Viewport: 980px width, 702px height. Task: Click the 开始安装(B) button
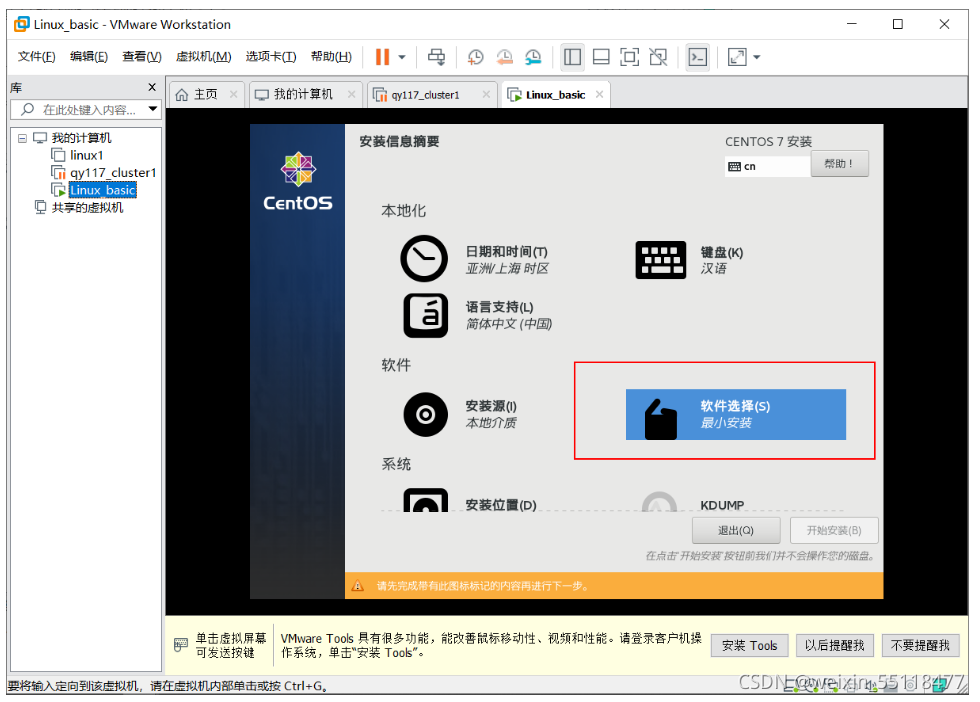834,531
